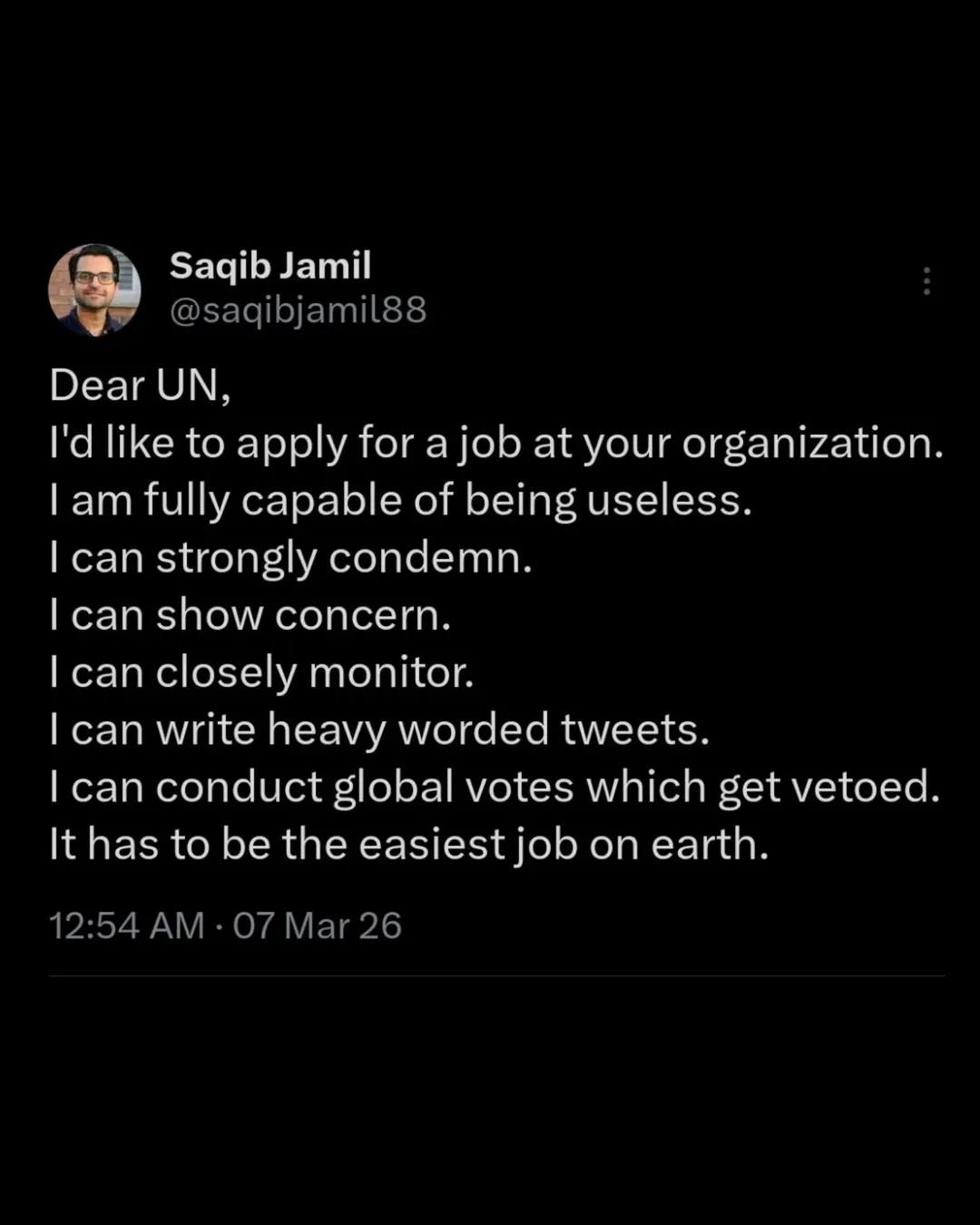Image resolution: width=980 pixels, height=1225 pixels.
Task: Click the 07 Mar 26 date
Action: tap(317, 926)
